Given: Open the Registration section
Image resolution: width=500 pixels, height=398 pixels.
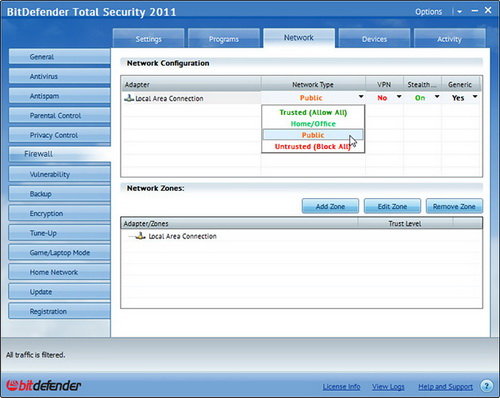Looking at the screenshot, I should 59,312.
